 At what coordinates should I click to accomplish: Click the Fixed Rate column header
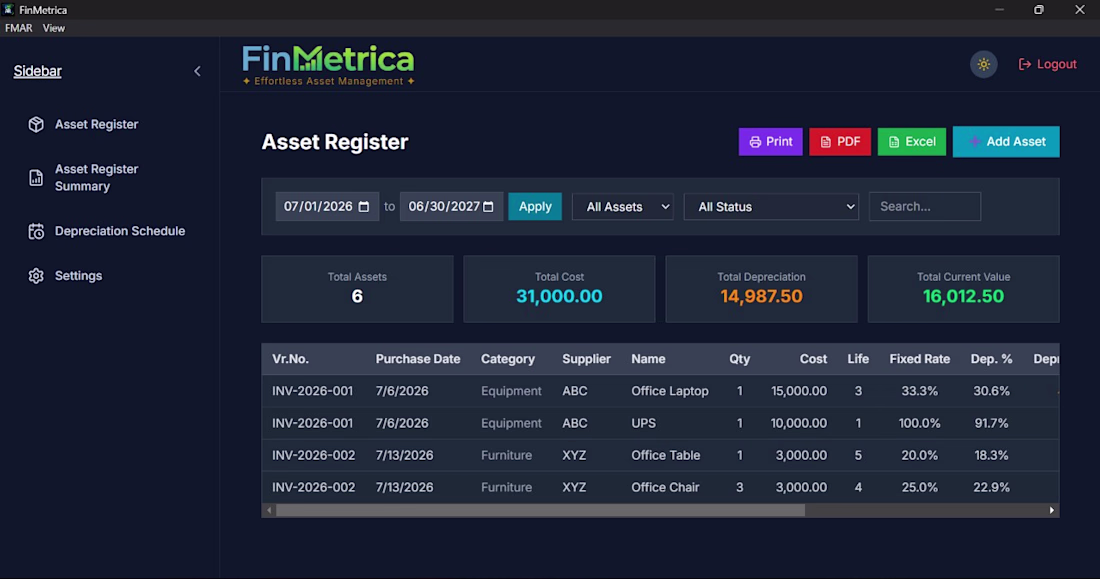click(x=920, y=359)
